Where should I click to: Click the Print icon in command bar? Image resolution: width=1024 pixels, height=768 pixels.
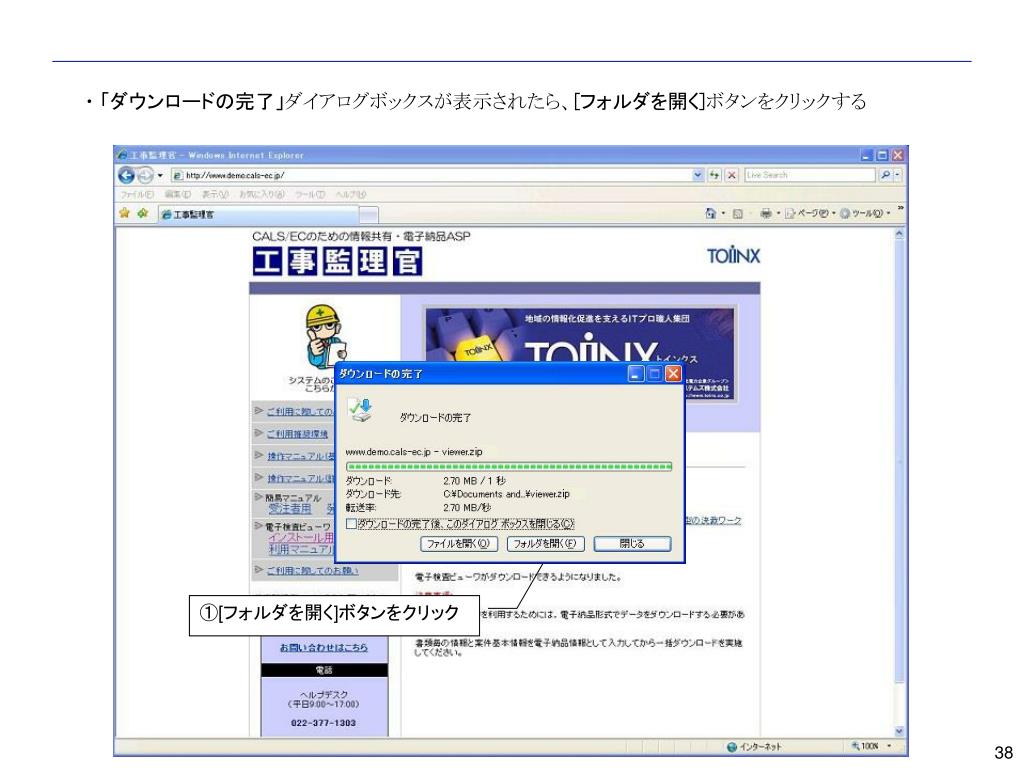pos(766,213)
